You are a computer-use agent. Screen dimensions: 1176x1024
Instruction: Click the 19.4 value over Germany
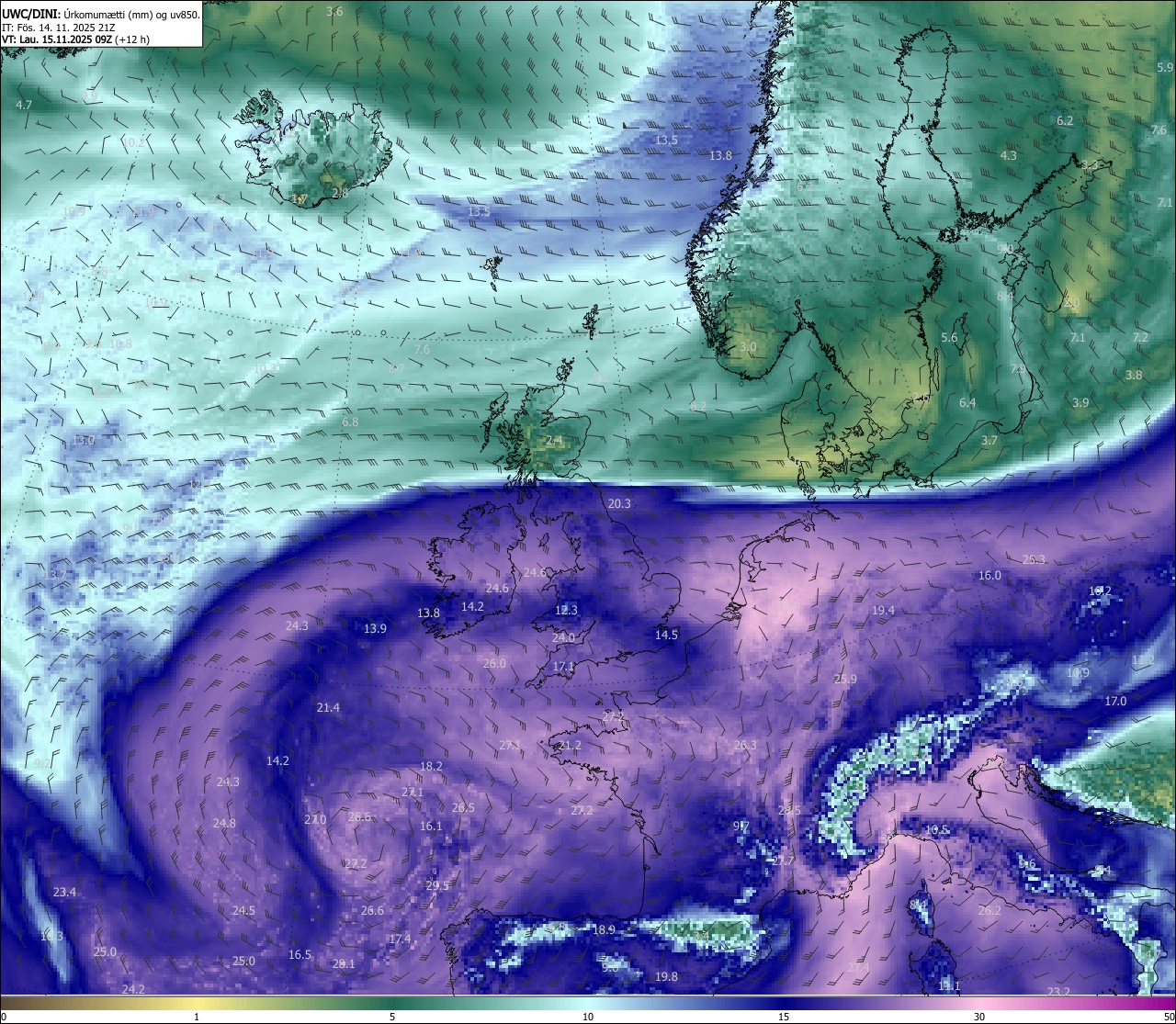pos(883,610)
